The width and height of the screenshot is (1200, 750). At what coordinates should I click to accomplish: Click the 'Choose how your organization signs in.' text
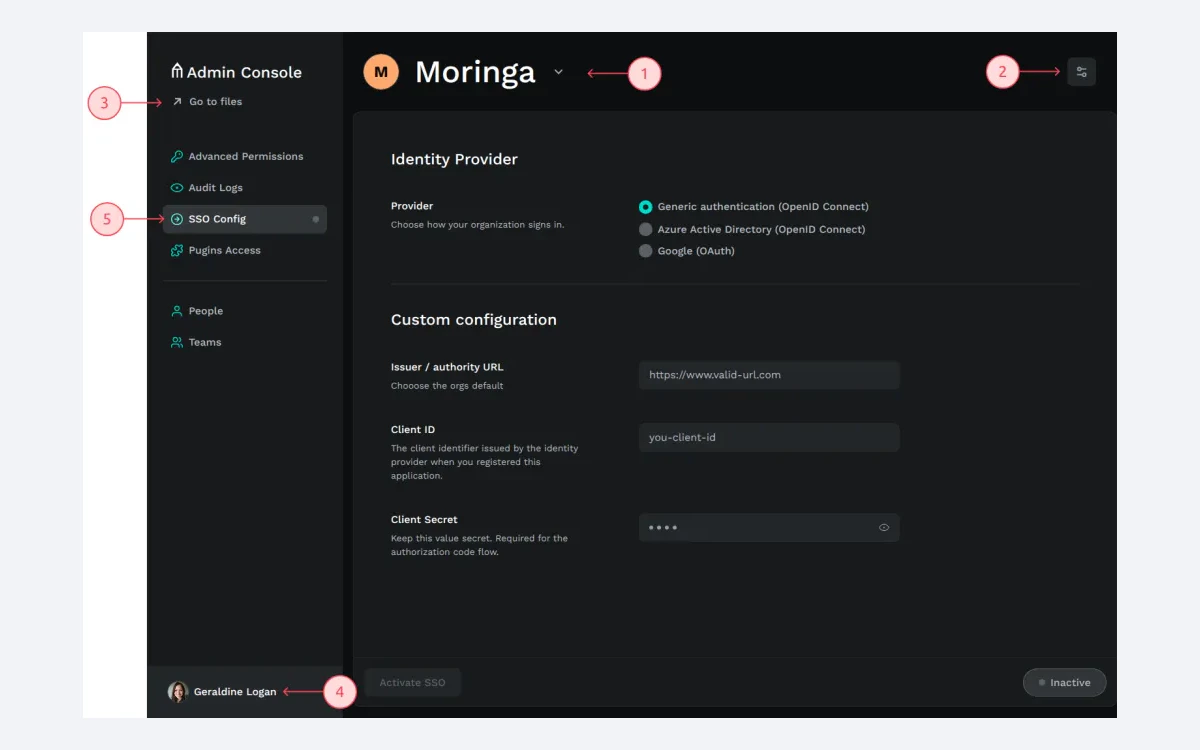[x=478, y=225]
